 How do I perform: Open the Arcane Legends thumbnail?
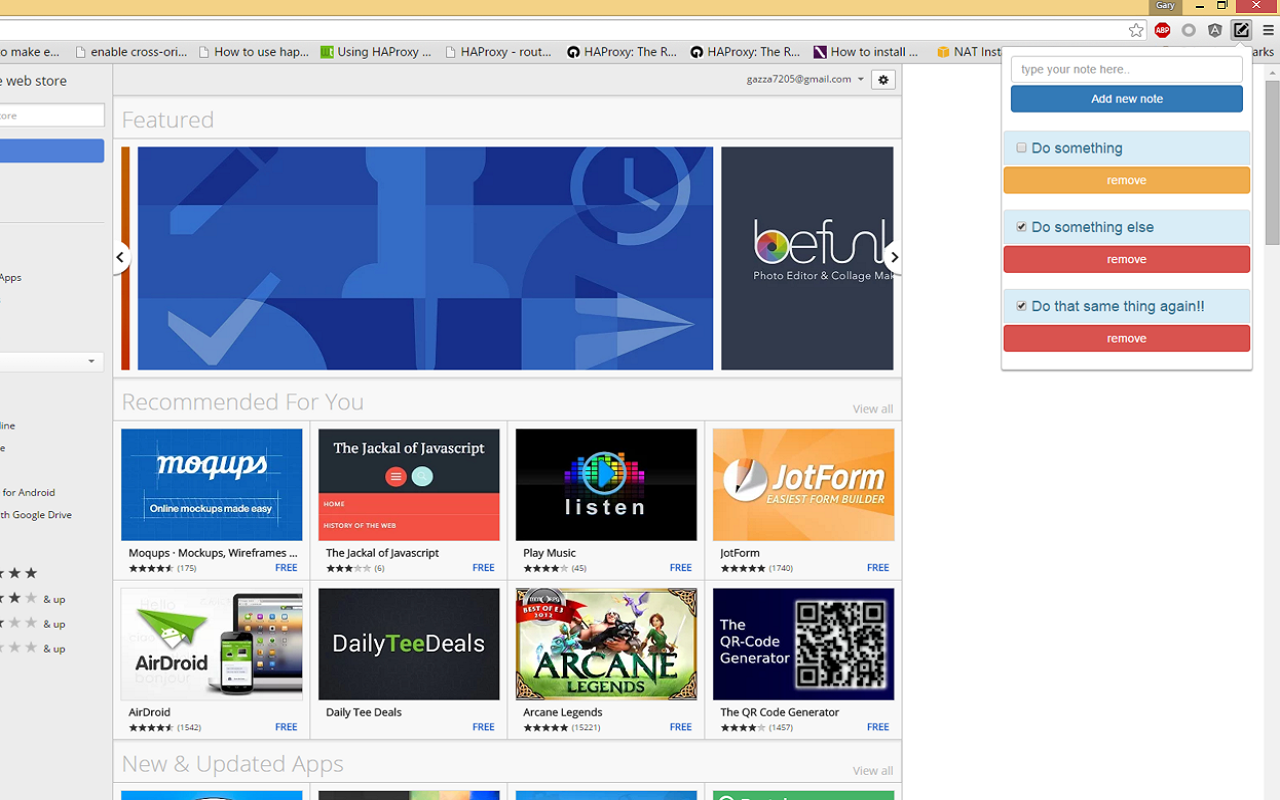point(606,644)
